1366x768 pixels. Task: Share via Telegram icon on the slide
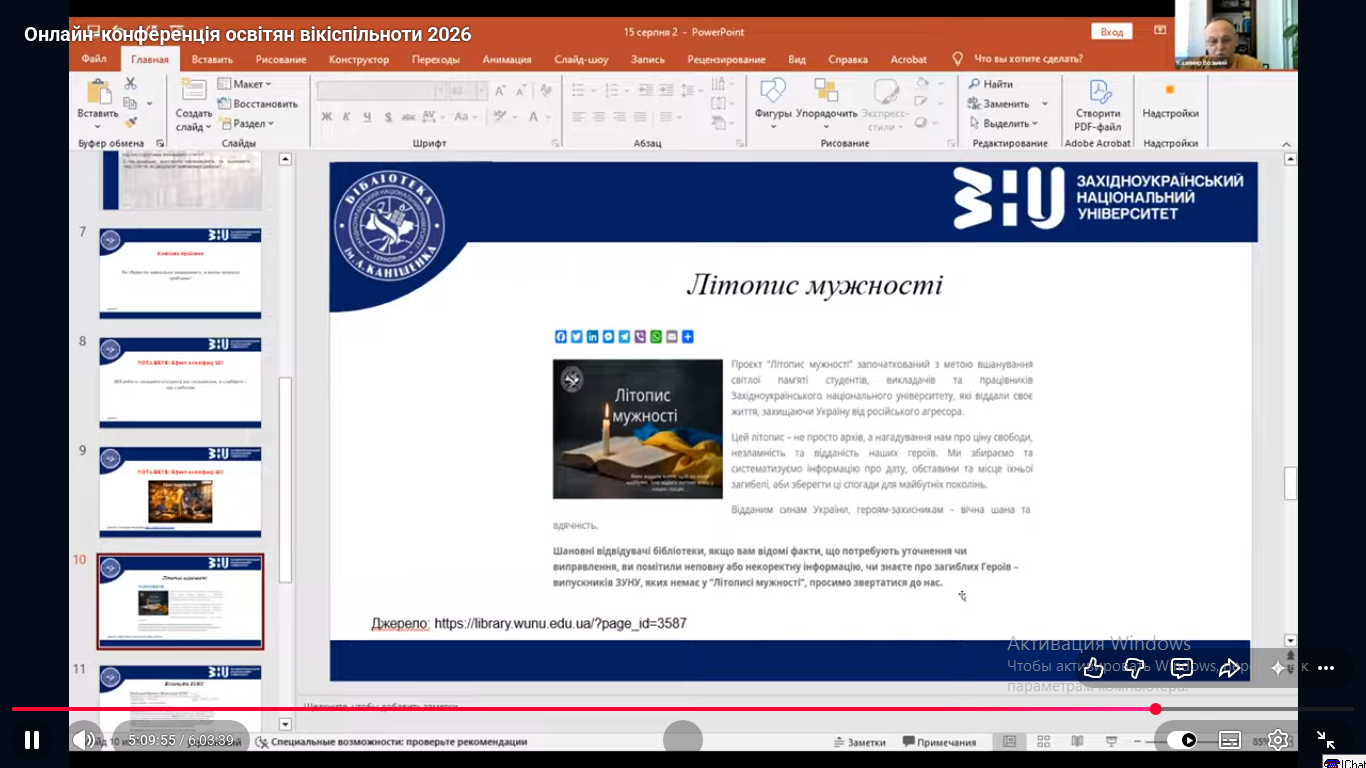point(624,337)
